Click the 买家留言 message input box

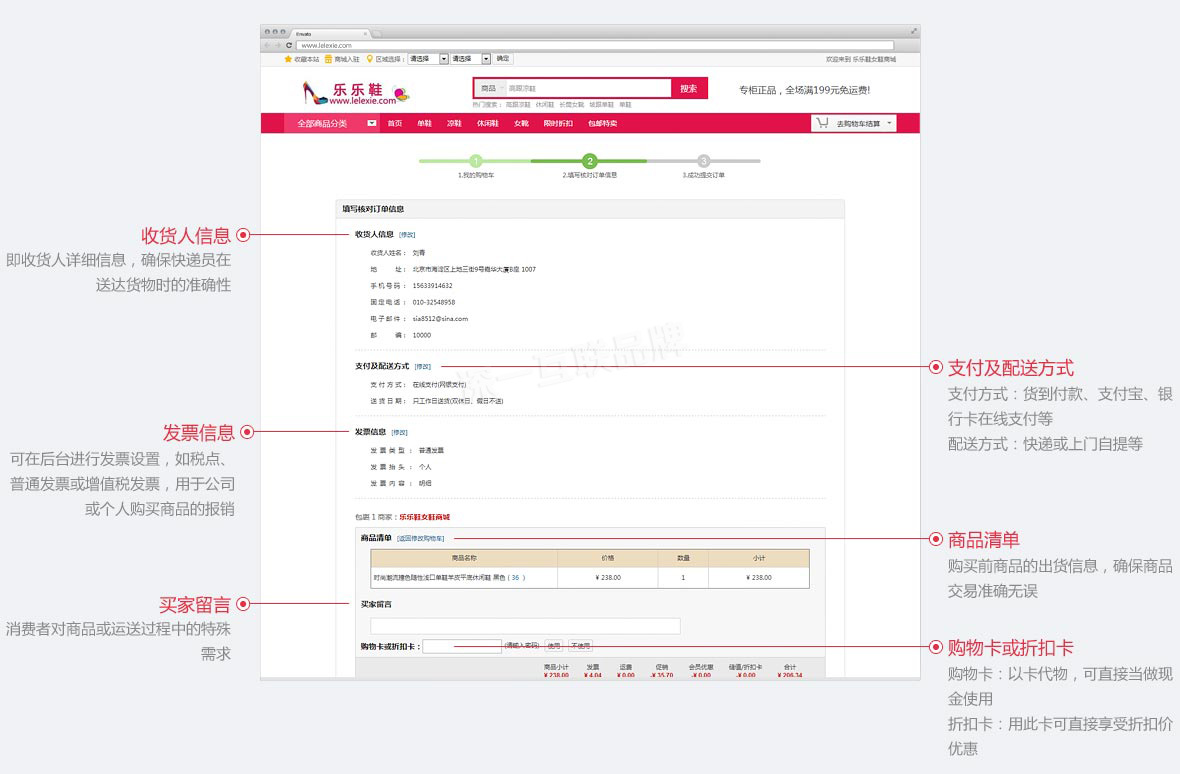pyautogui.click(x=525, y=626)
